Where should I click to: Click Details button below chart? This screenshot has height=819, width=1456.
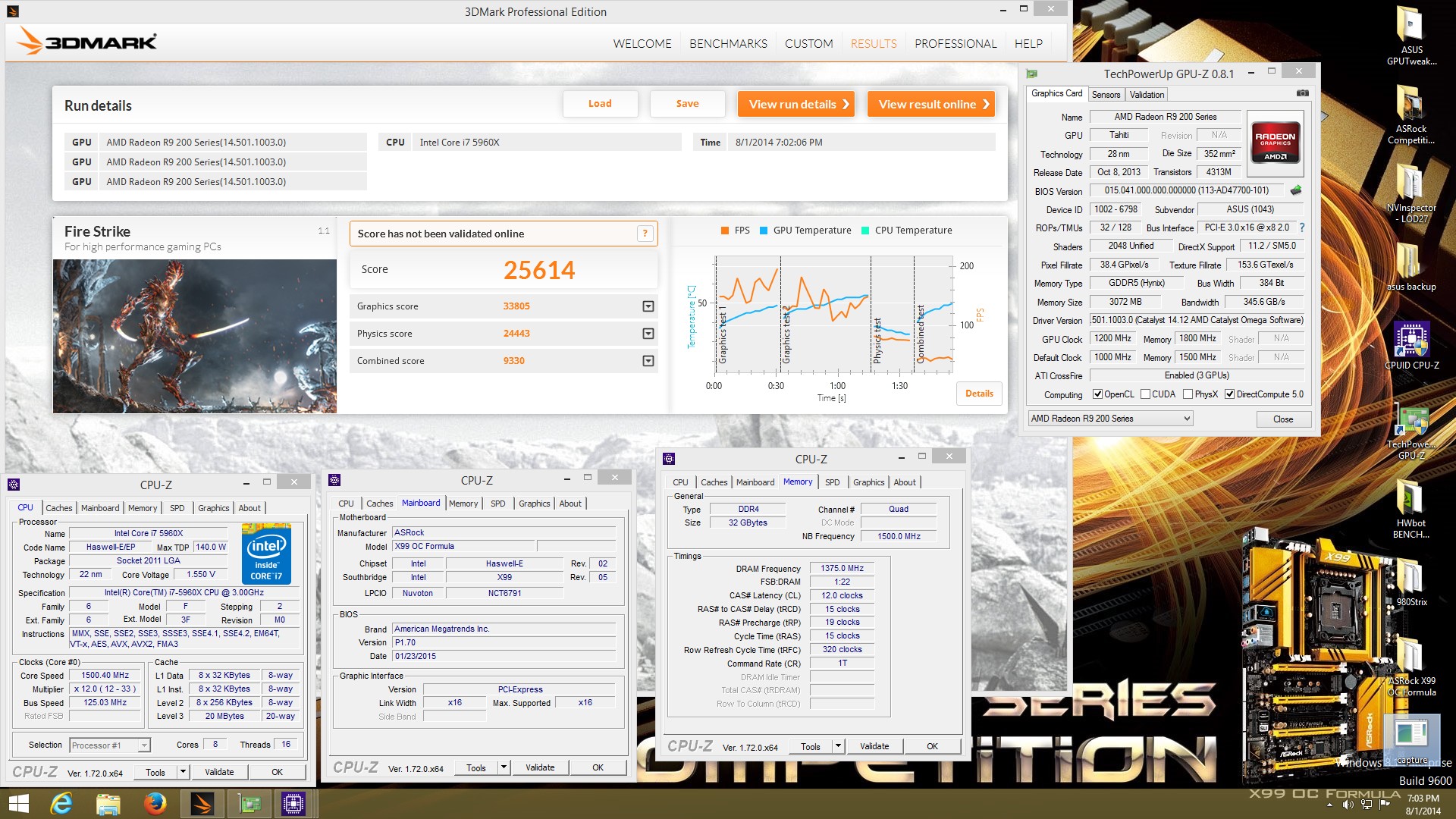(x=979, y=394)
